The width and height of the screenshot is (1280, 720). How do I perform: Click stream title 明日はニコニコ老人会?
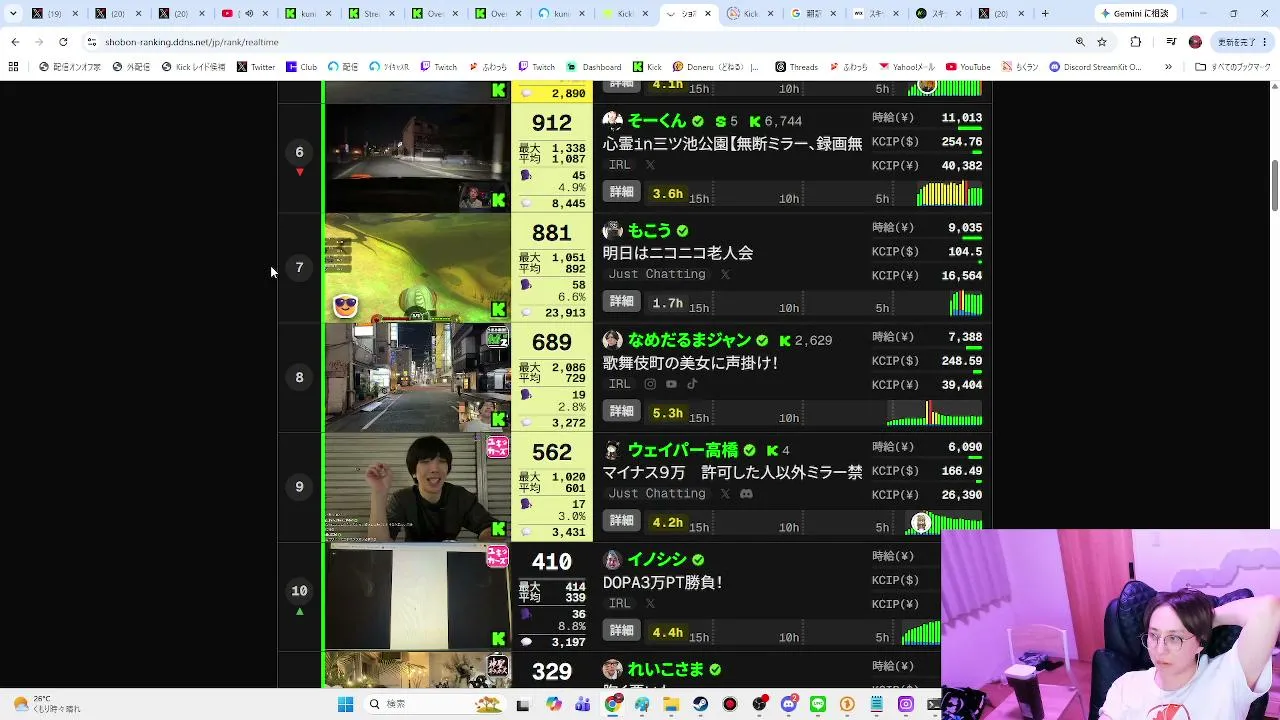[x=678, y=253]
